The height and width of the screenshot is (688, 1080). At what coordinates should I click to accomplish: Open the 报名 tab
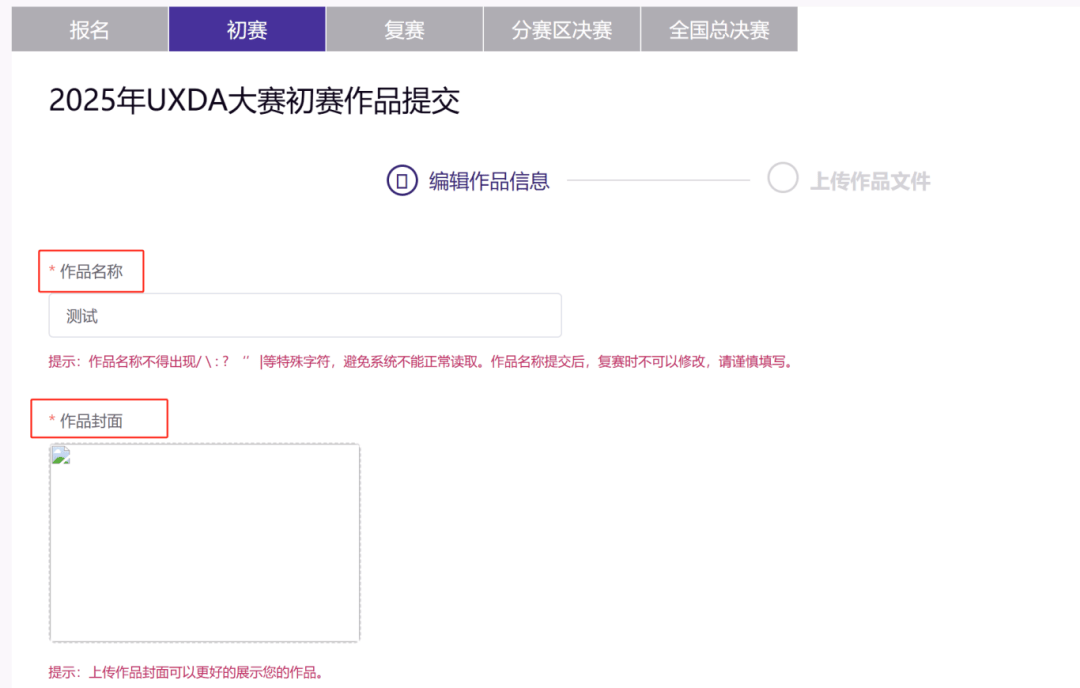pos(89,30)
